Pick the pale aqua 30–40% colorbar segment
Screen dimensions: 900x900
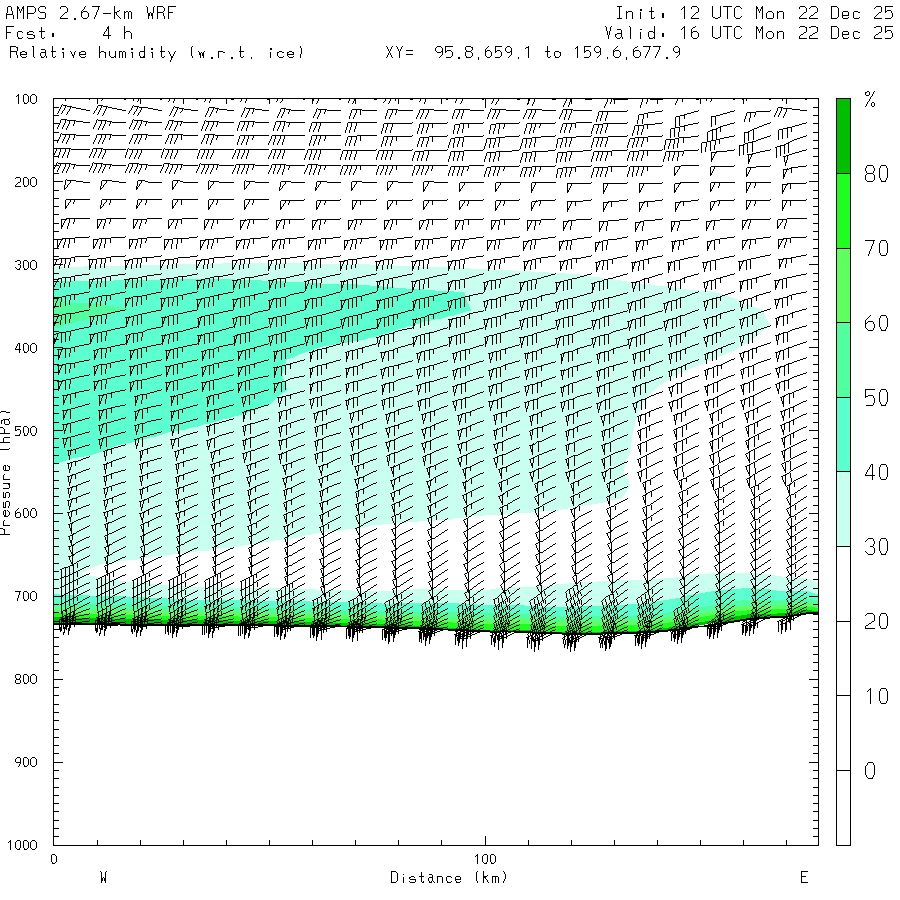coord(843,509)
